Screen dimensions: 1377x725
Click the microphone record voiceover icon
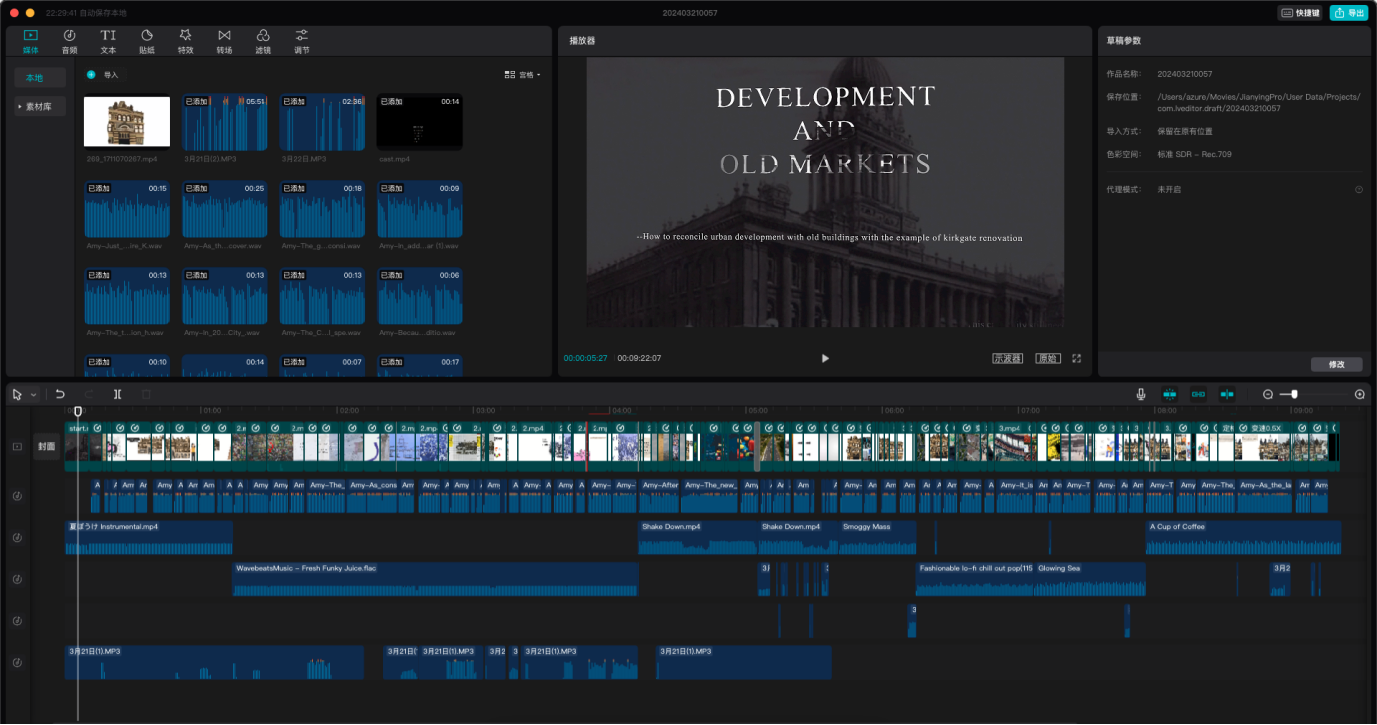pyautogui.click(x=1140, y=394)
